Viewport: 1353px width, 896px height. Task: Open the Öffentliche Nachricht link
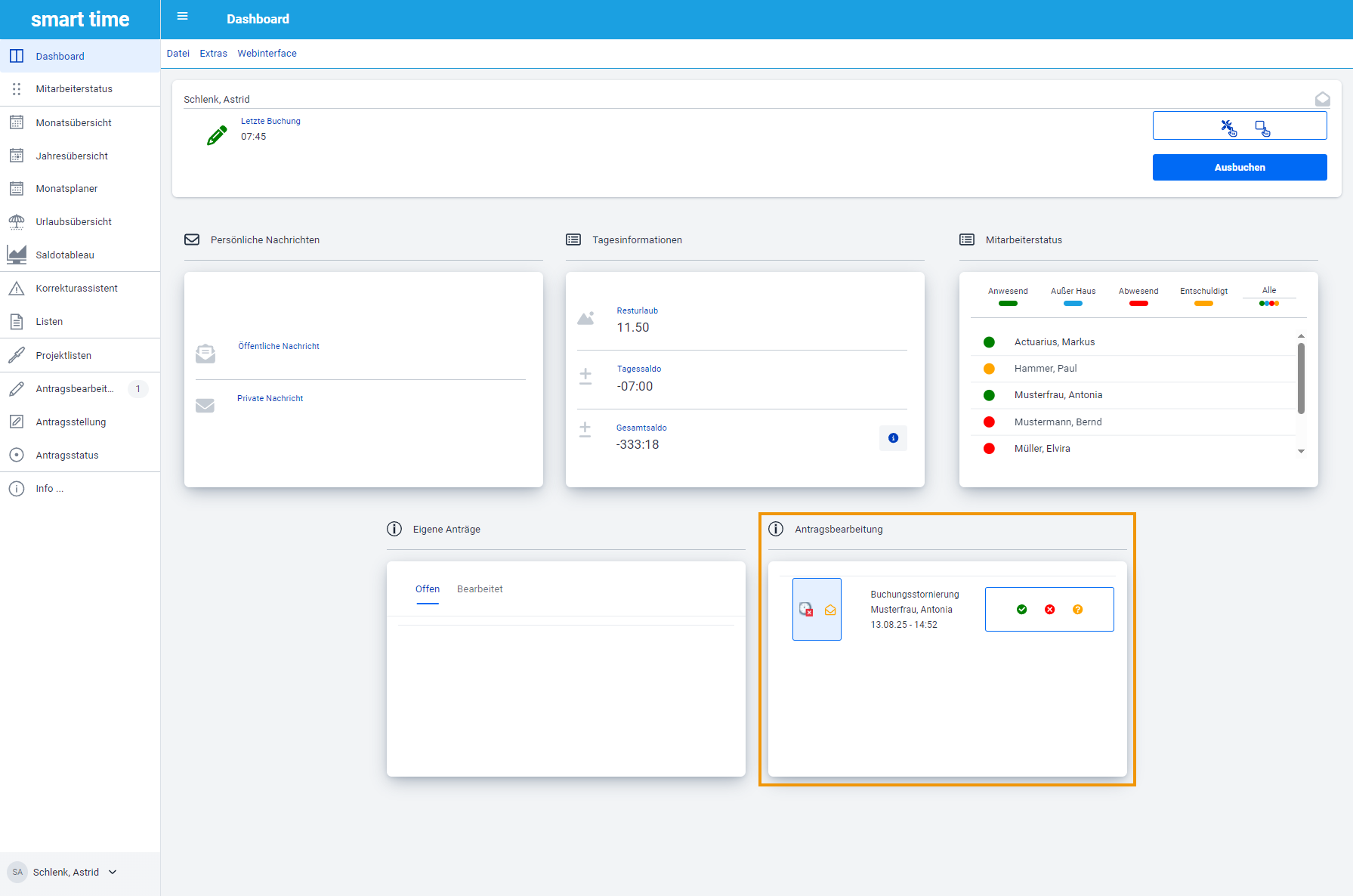click(279, 346)
